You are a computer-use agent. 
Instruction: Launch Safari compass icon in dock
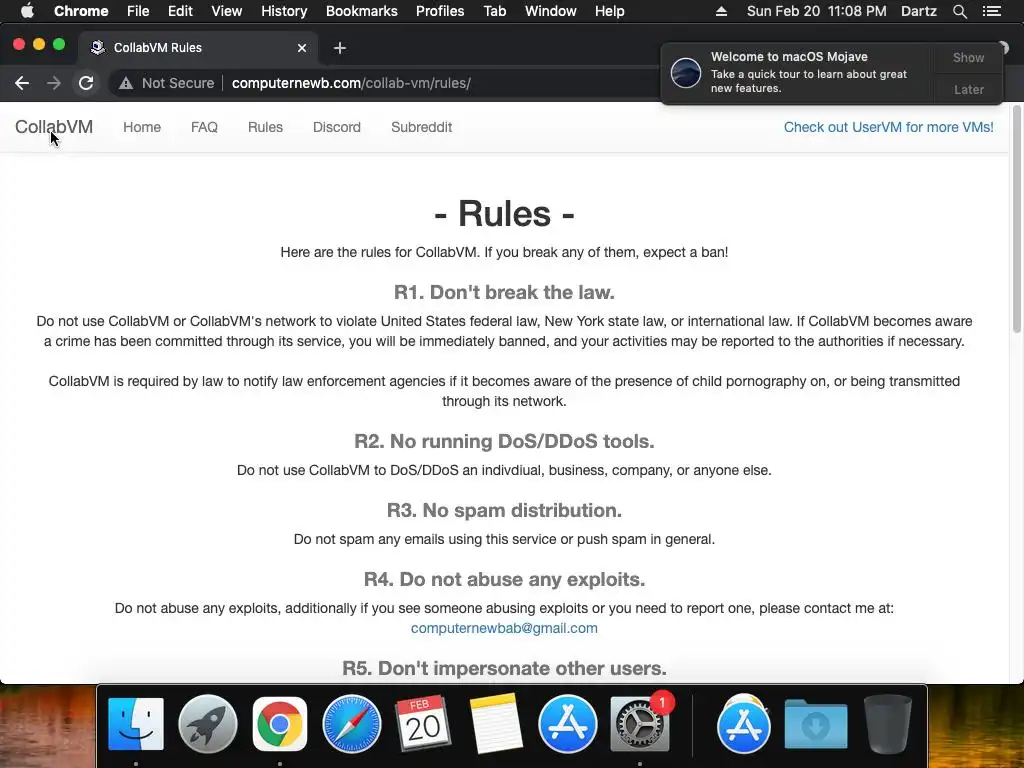(351, 724)
